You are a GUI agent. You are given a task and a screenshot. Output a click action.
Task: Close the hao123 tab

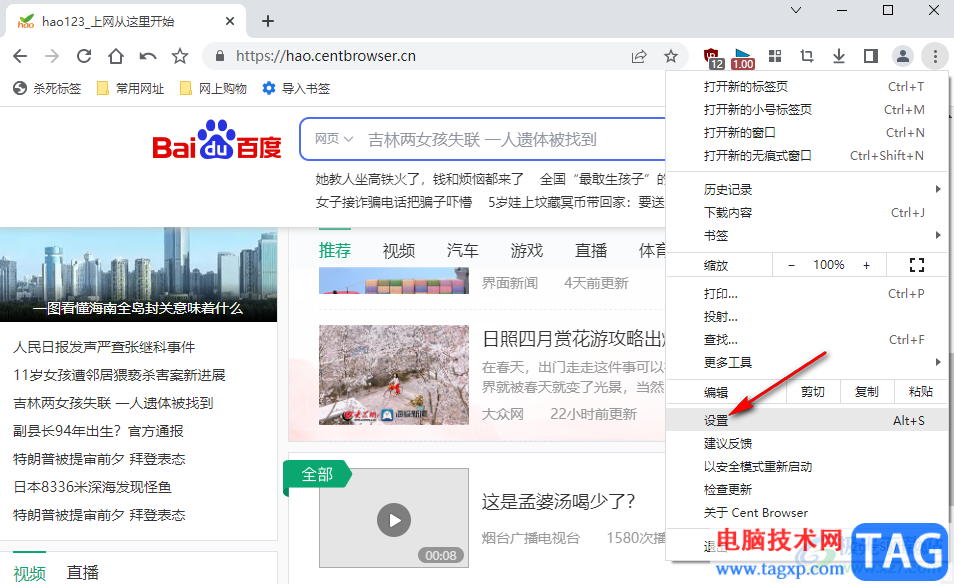pos(230,21)
